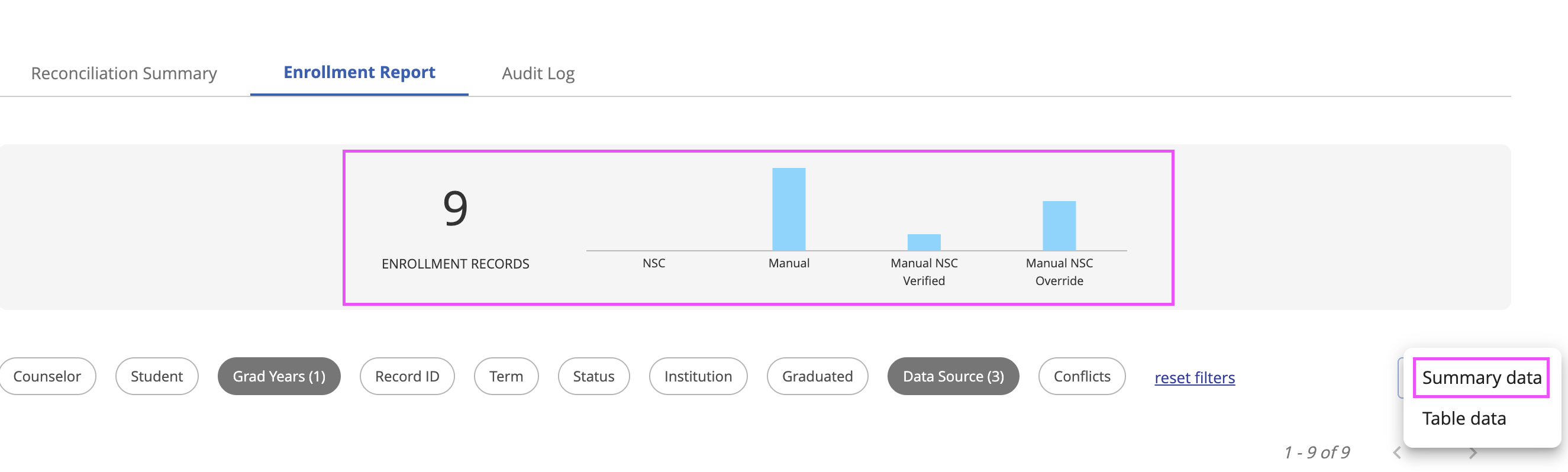The image size is (1568, 472).
Task: Click the Manual NSC Verified bar
Action: [x=924, y=243]
